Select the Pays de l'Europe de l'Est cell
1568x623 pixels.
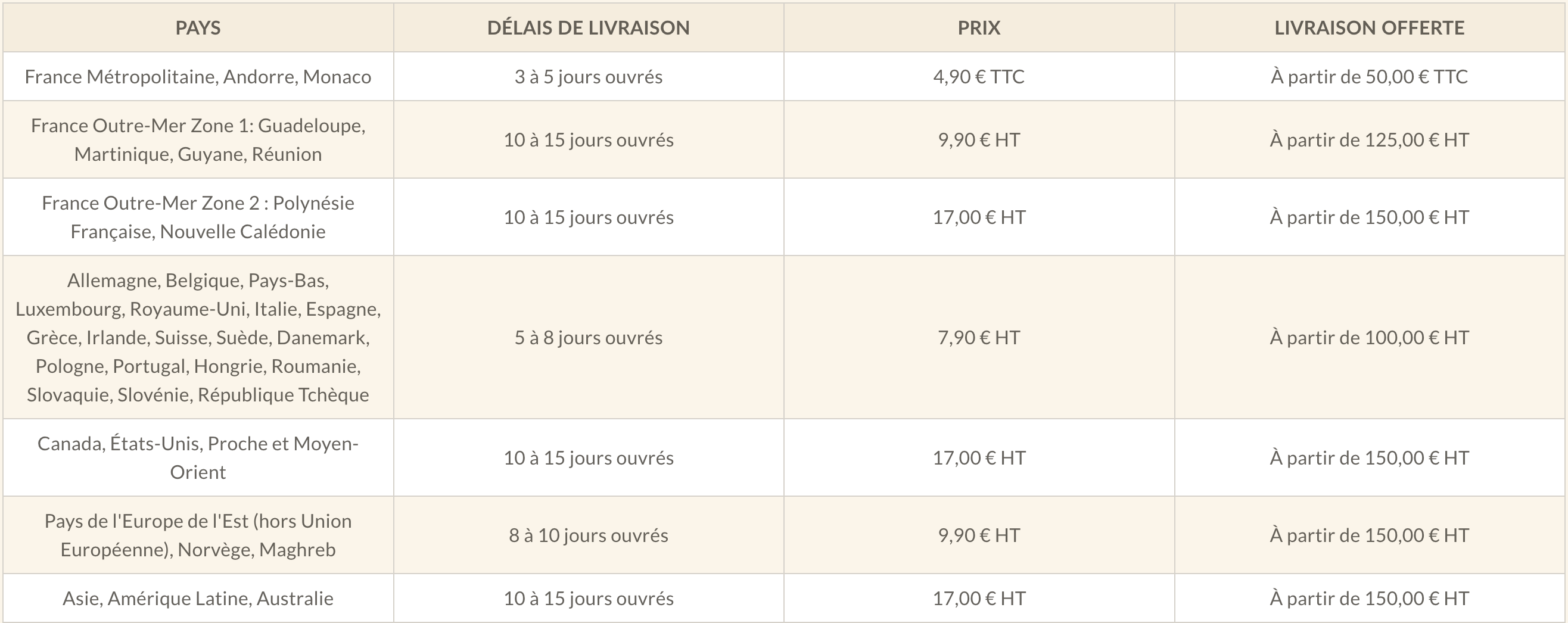pyautogui.click(x=198, y=535)
